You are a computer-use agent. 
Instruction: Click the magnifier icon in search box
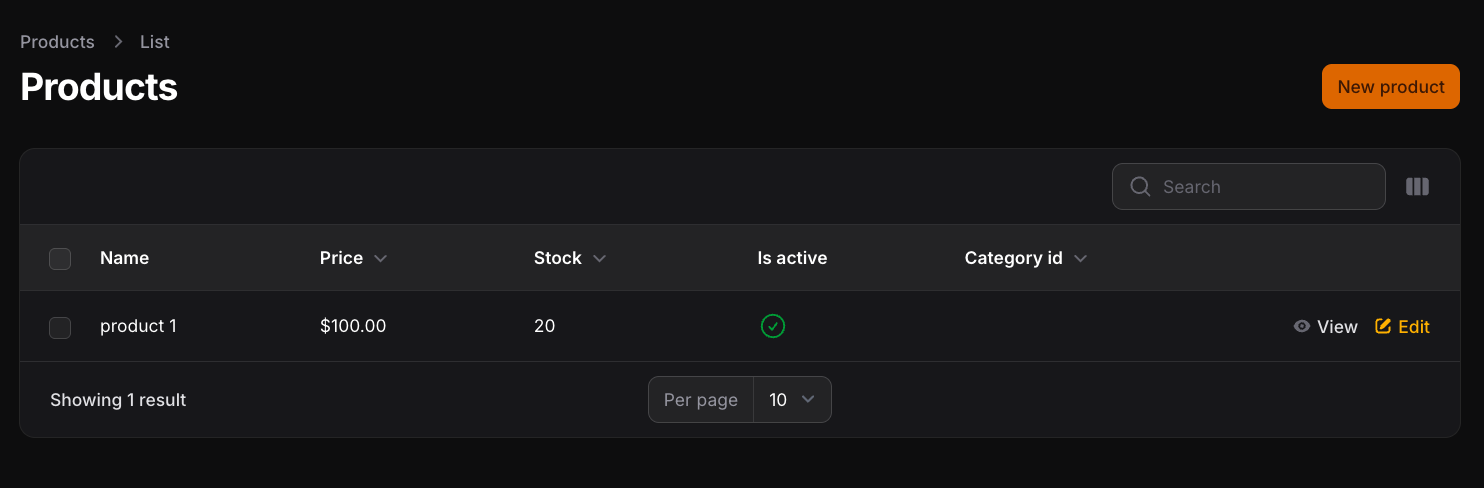(1140, 187)
